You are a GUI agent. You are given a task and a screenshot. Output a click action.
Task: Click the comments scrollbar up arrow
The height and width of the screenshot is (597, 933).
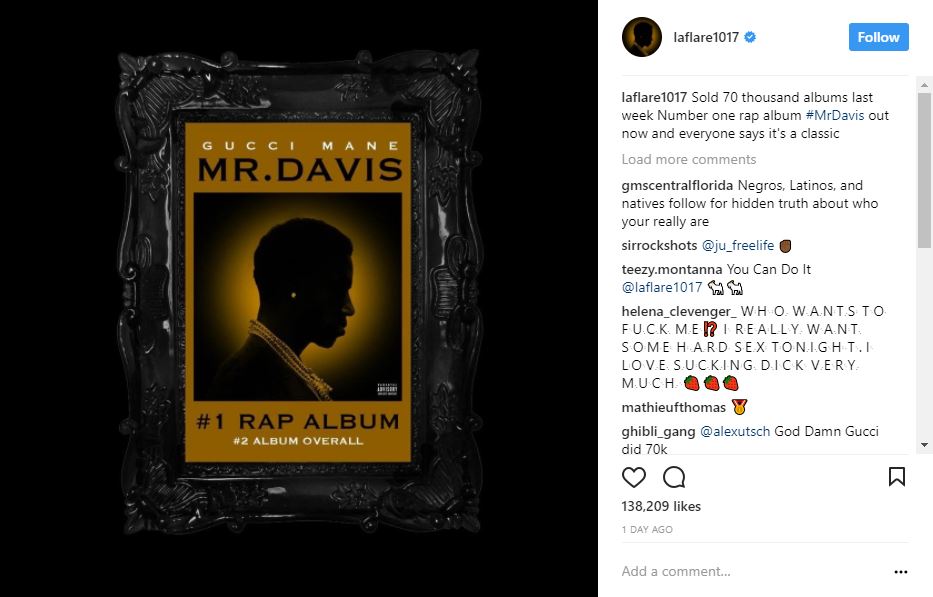924,85
